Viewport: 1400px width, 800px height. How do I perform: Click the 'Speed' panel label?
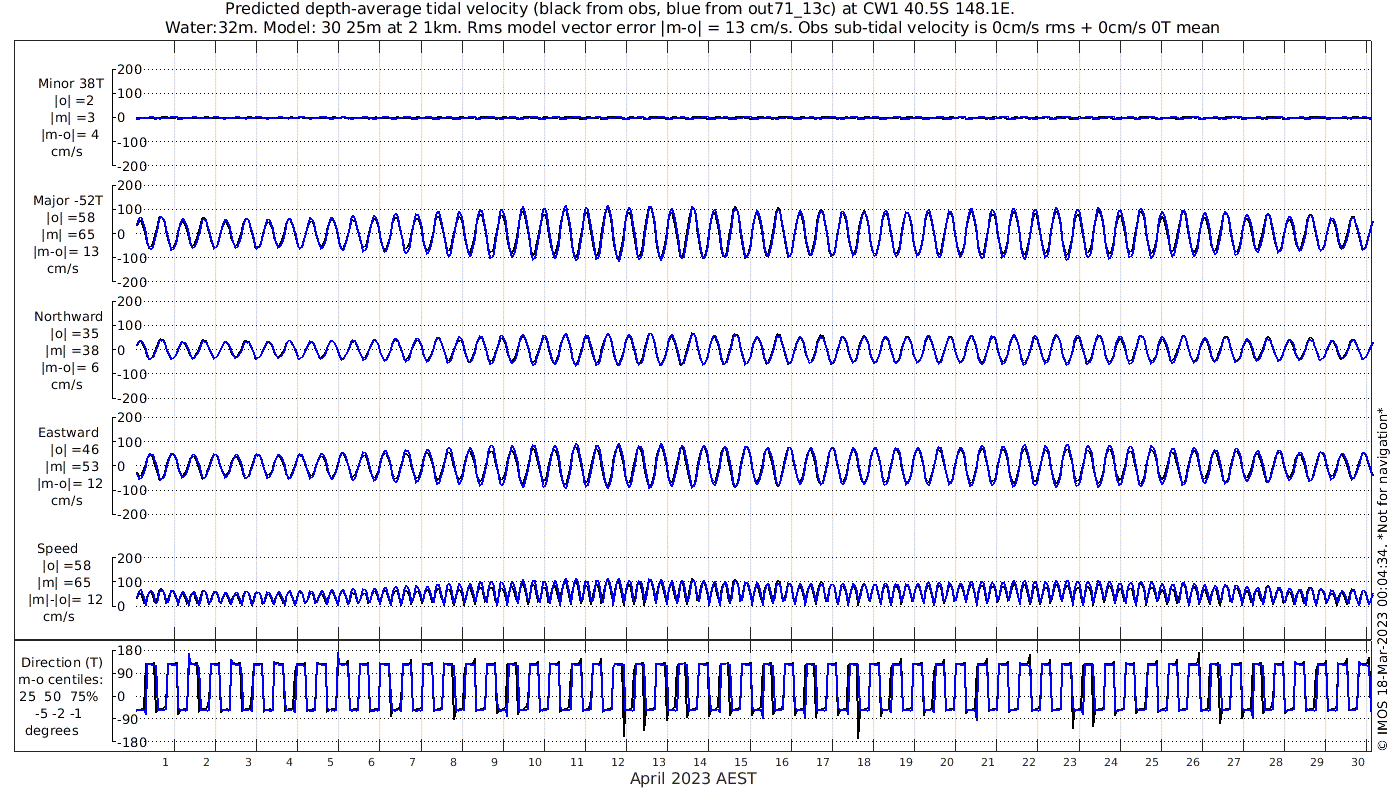point(57,548)
